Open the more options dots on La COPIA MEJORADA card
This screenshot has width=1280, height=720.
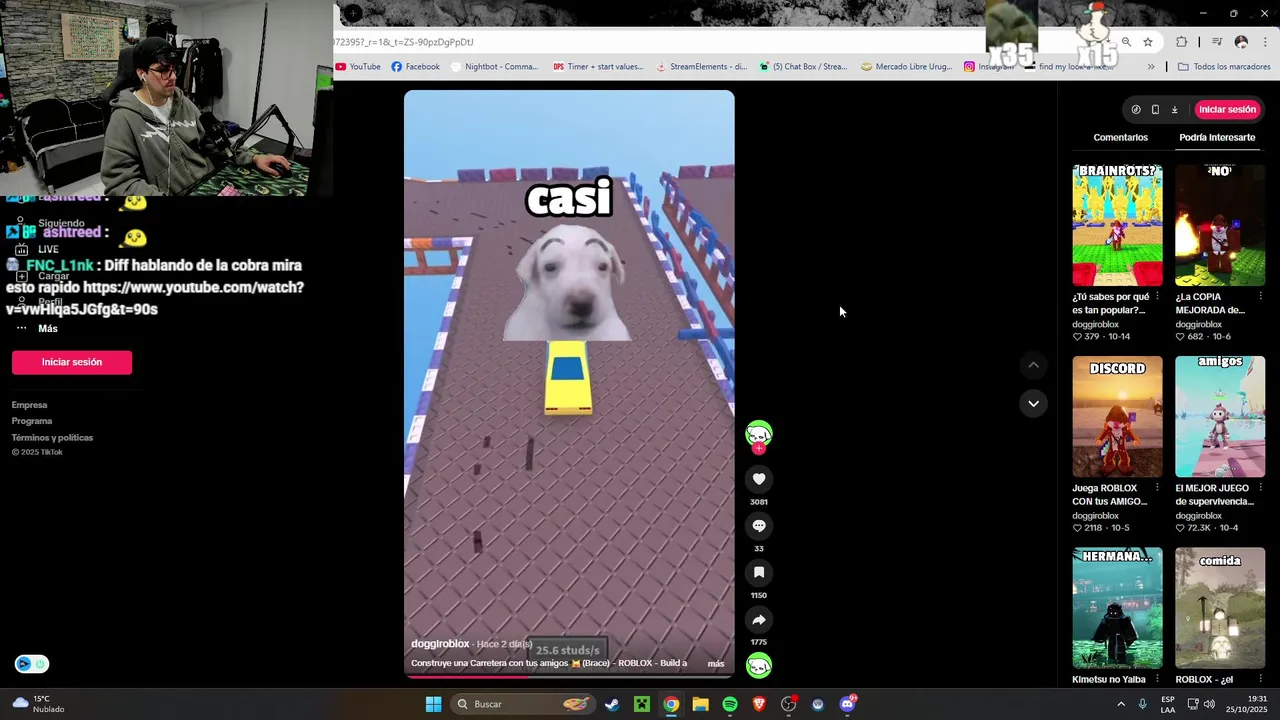1259,297
